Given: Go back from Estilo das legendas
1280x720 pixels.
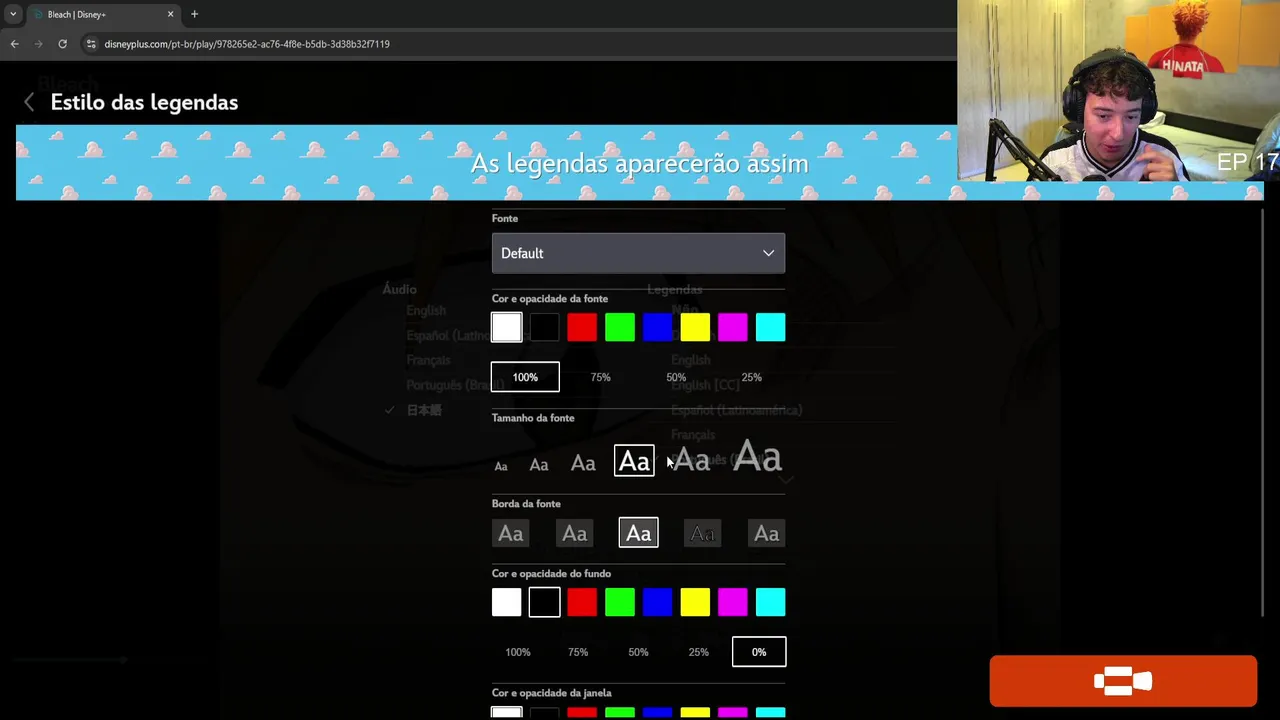Looking at the screenshot, I should click(29, 102).
